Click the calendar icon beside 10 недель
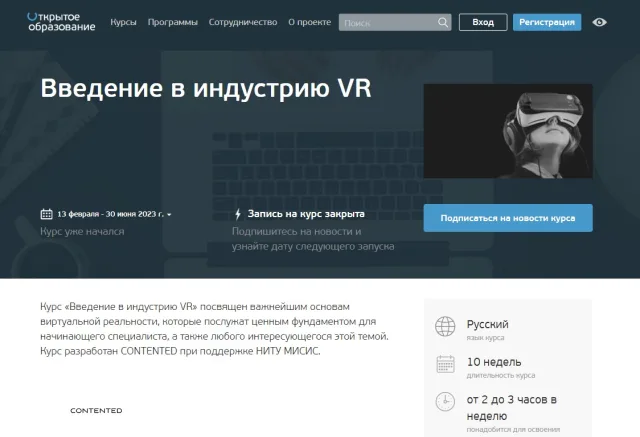640x437 pixels. [445, 364]
